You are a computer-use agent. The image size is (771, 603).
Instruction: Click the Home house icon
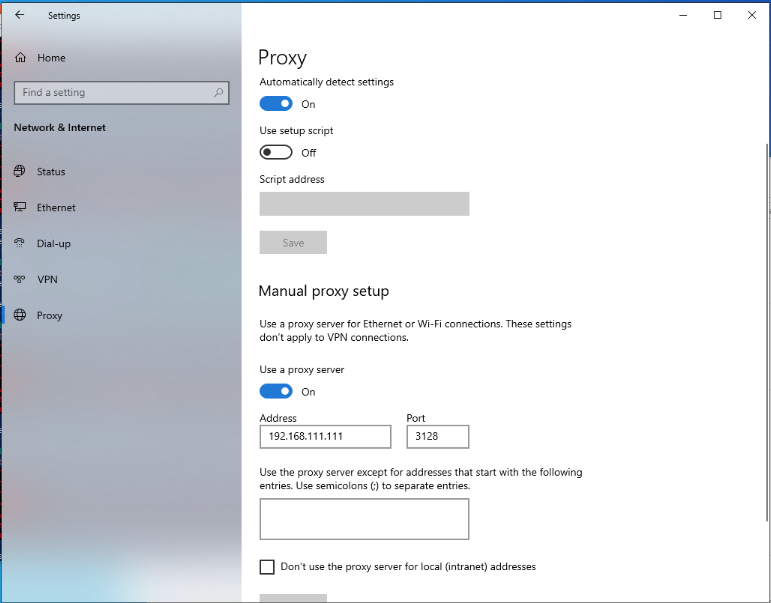pyautogui.click(x=20, y=58)
